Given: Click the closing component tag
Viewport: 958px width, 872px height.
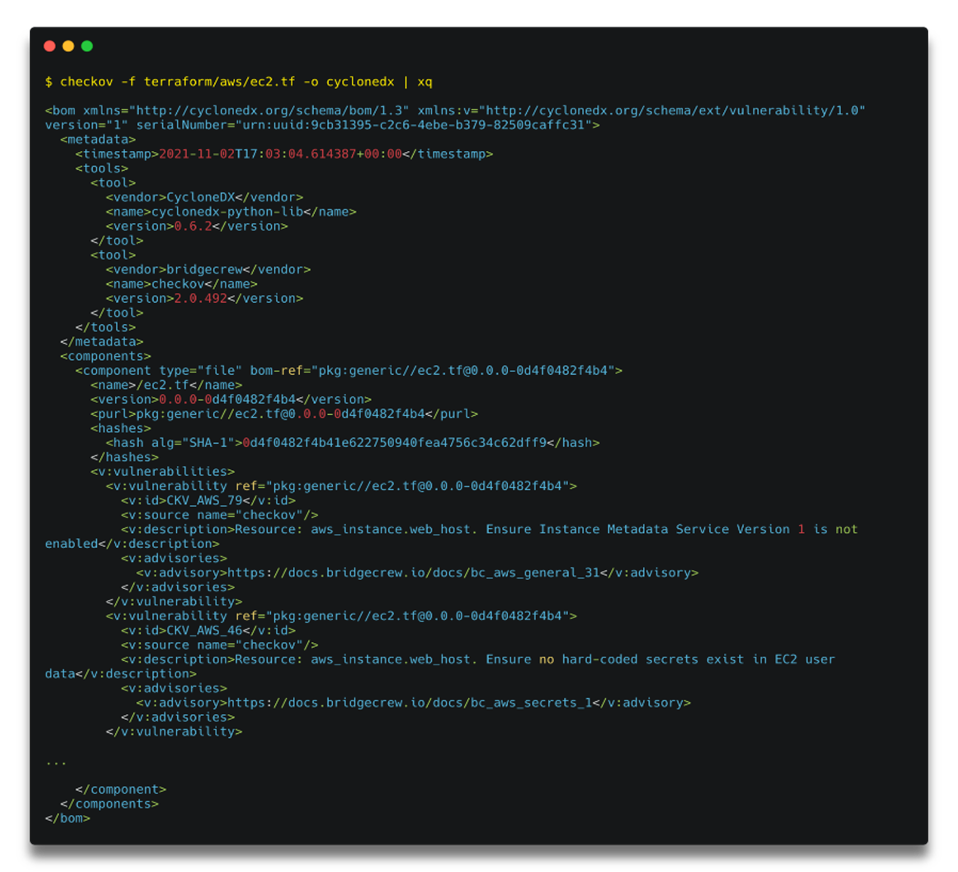Looking at the screenshot, I should coord(120,790).
